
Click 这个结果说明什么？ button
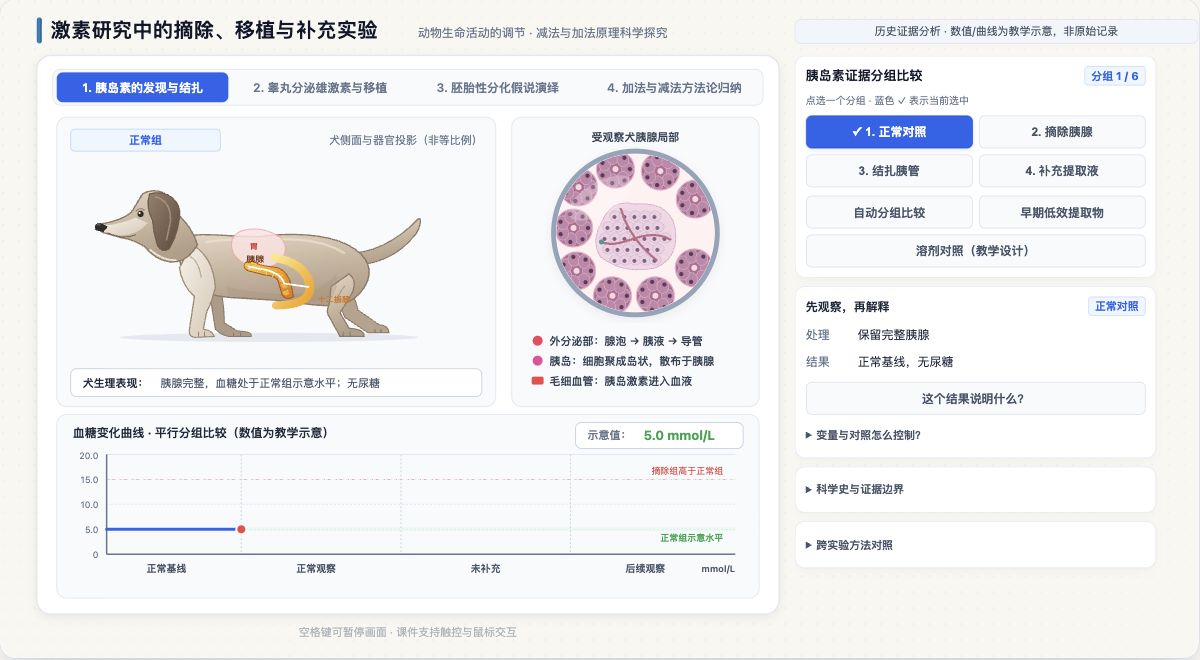coord(976,398)
